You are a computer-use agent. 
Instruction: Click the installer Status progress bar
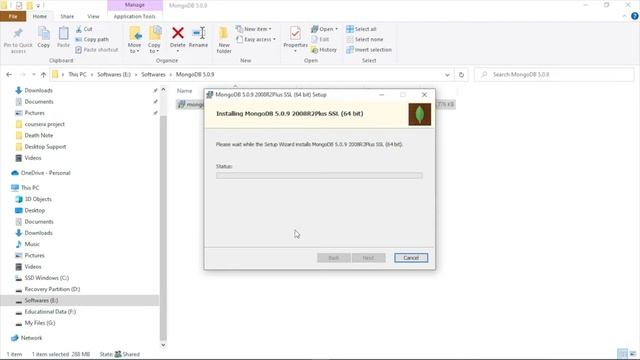coord(319,176)
